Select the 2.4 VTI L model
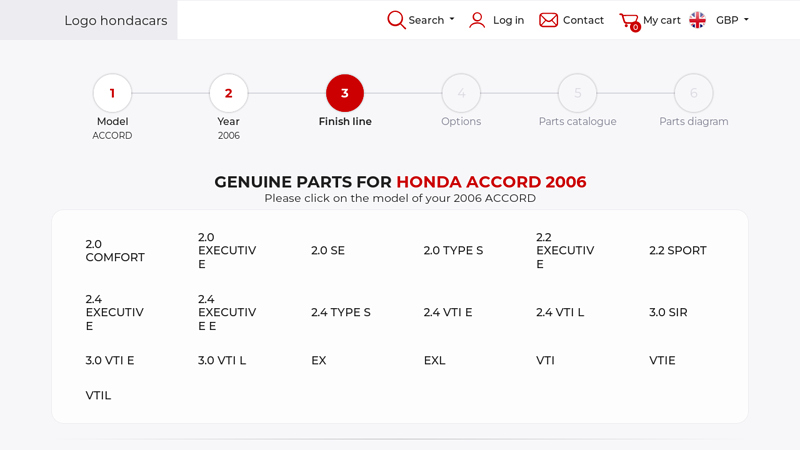800x450 pixels. coord(560,312)
